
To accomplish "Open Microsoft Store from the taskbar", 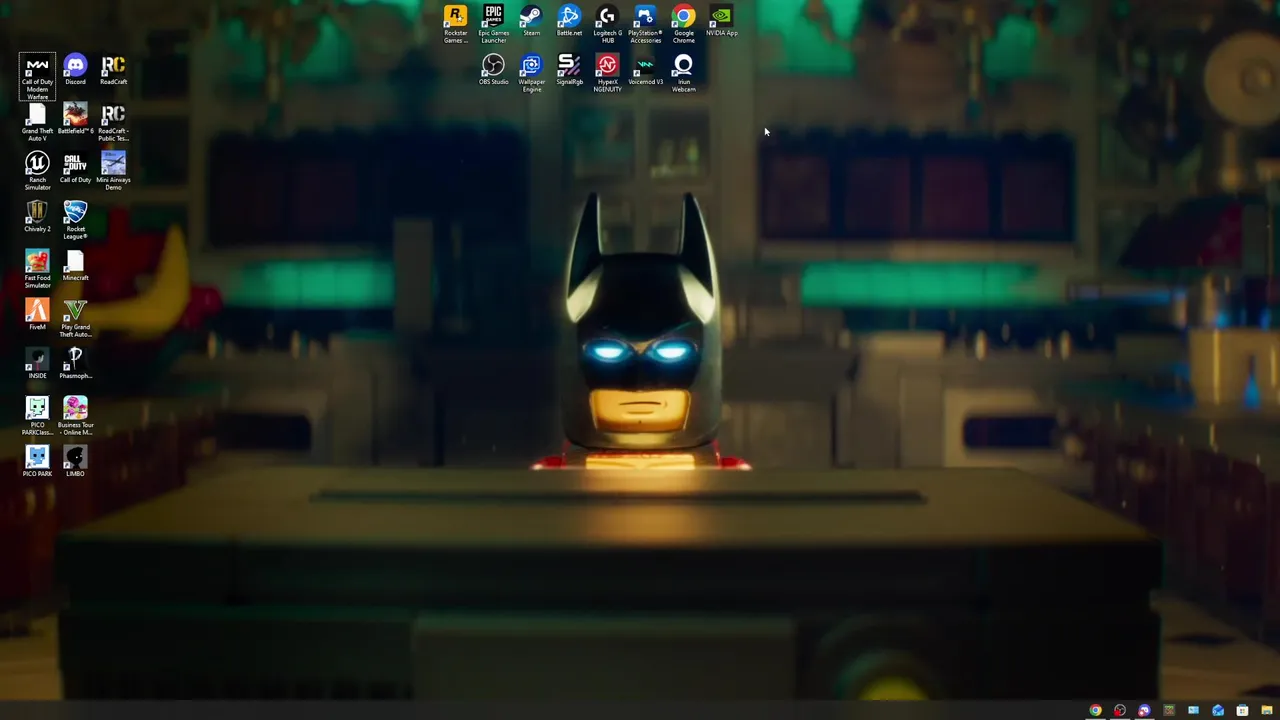I will [1242, 711].
